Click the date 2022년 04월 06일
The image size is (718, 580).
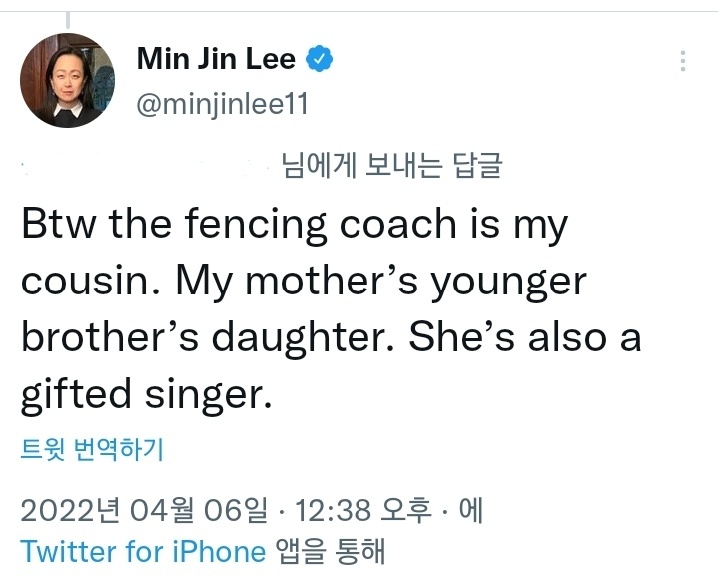(144, 511)
